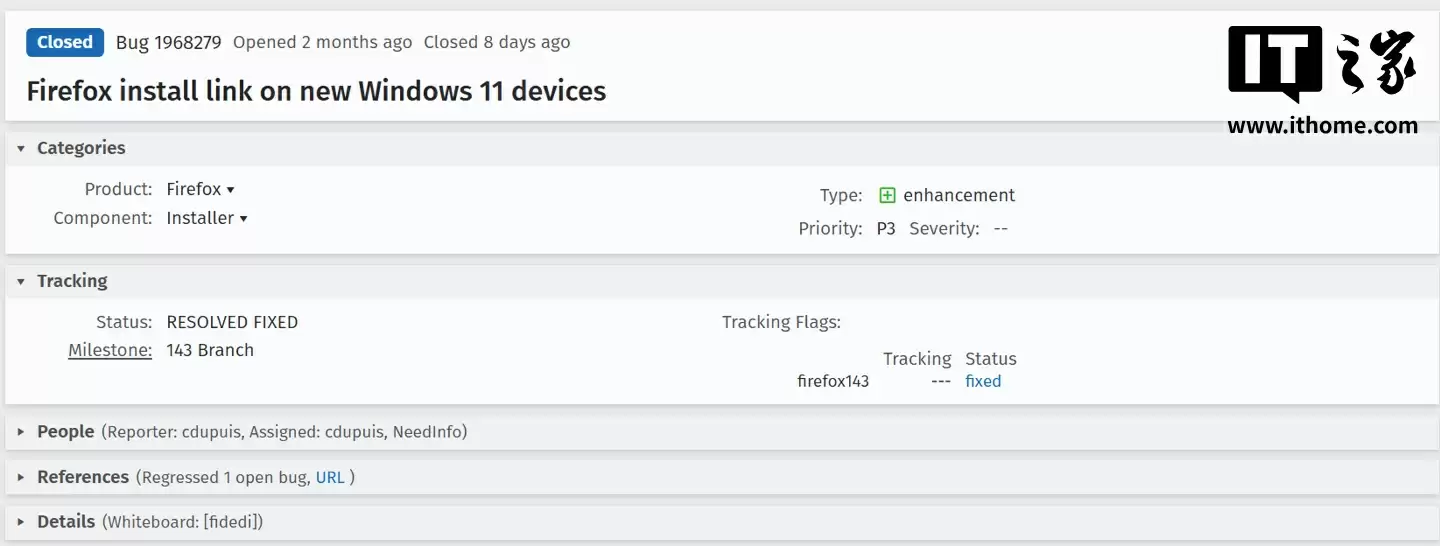Click the P3 priority value
The image size is (1440, 546).
[x=886, y=228]
